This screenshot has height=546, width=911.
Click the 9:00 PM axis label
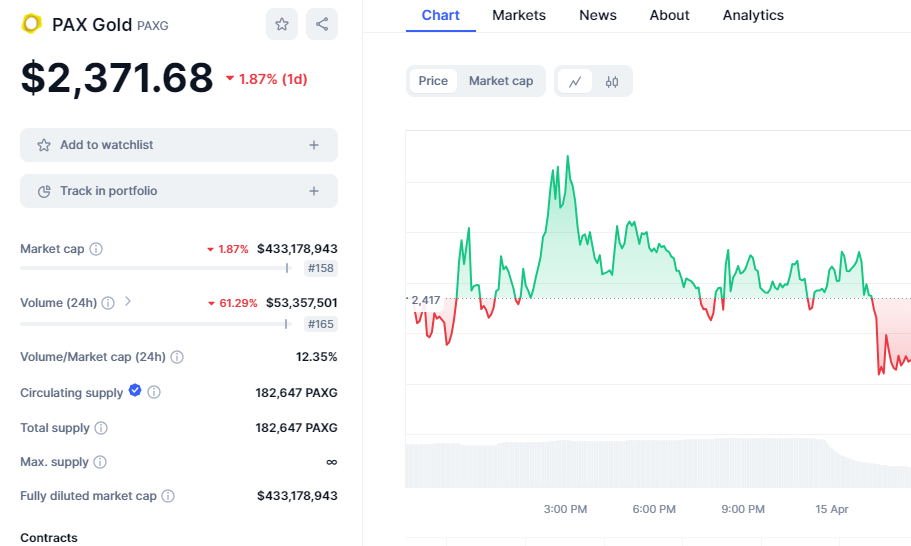coord(743,509)
